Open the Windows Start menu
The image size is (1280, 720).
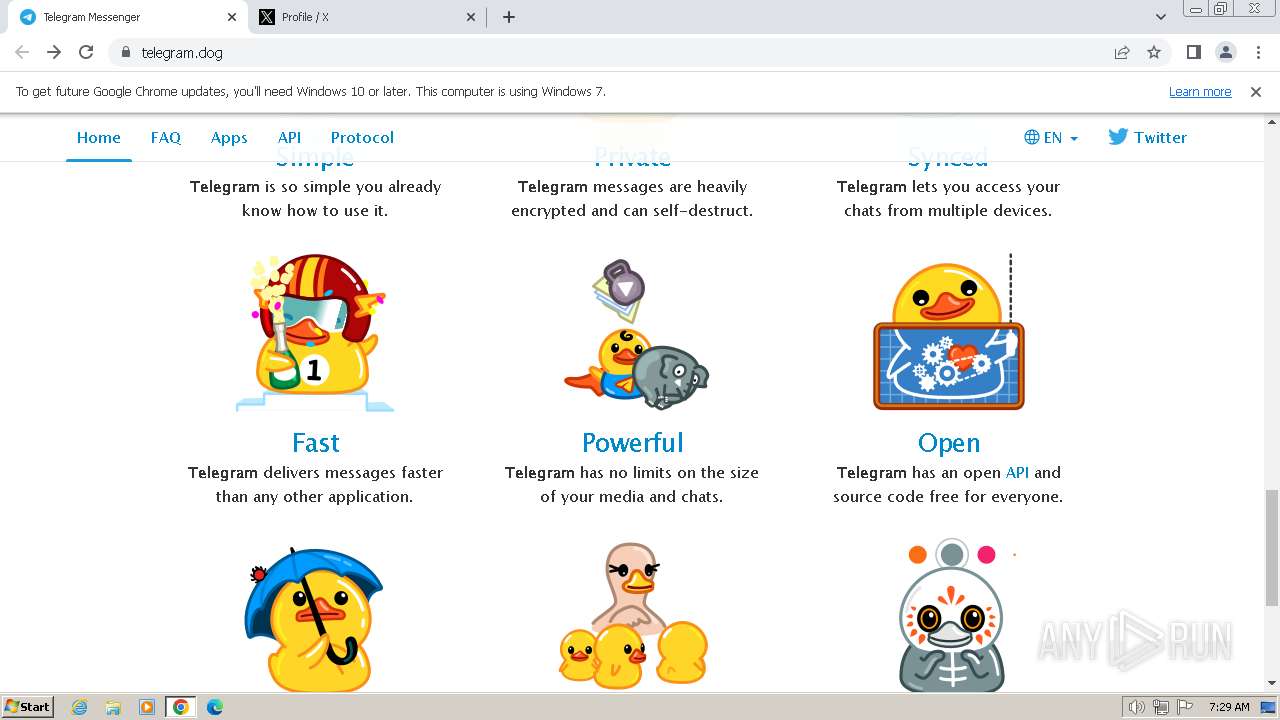point(27,707)
